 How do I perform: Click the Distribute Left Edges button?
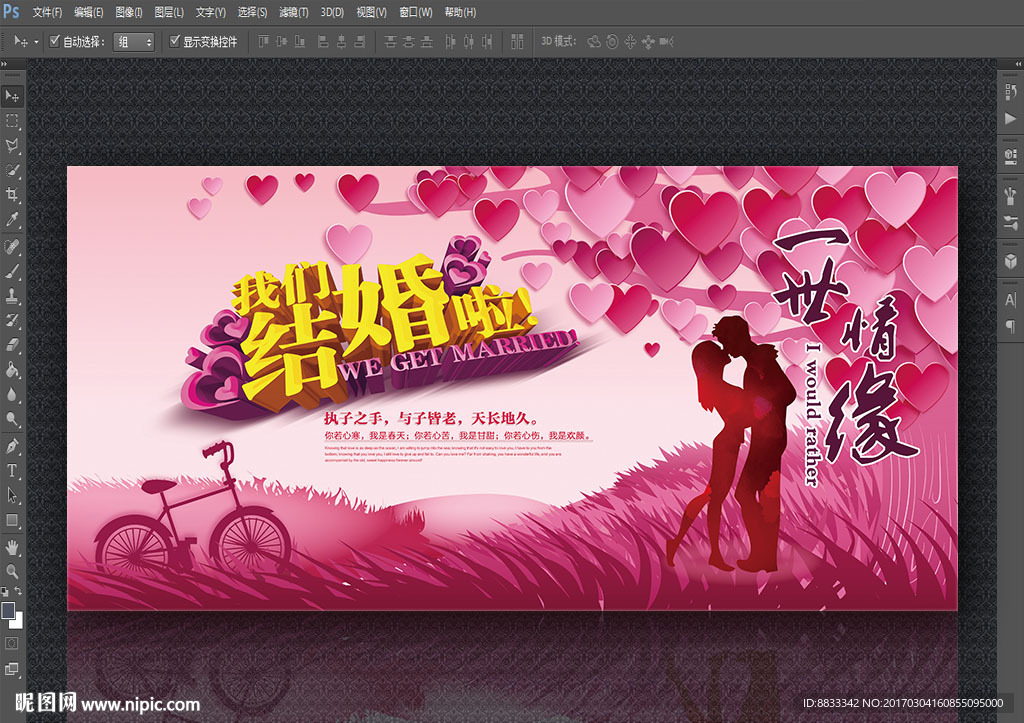451,42
